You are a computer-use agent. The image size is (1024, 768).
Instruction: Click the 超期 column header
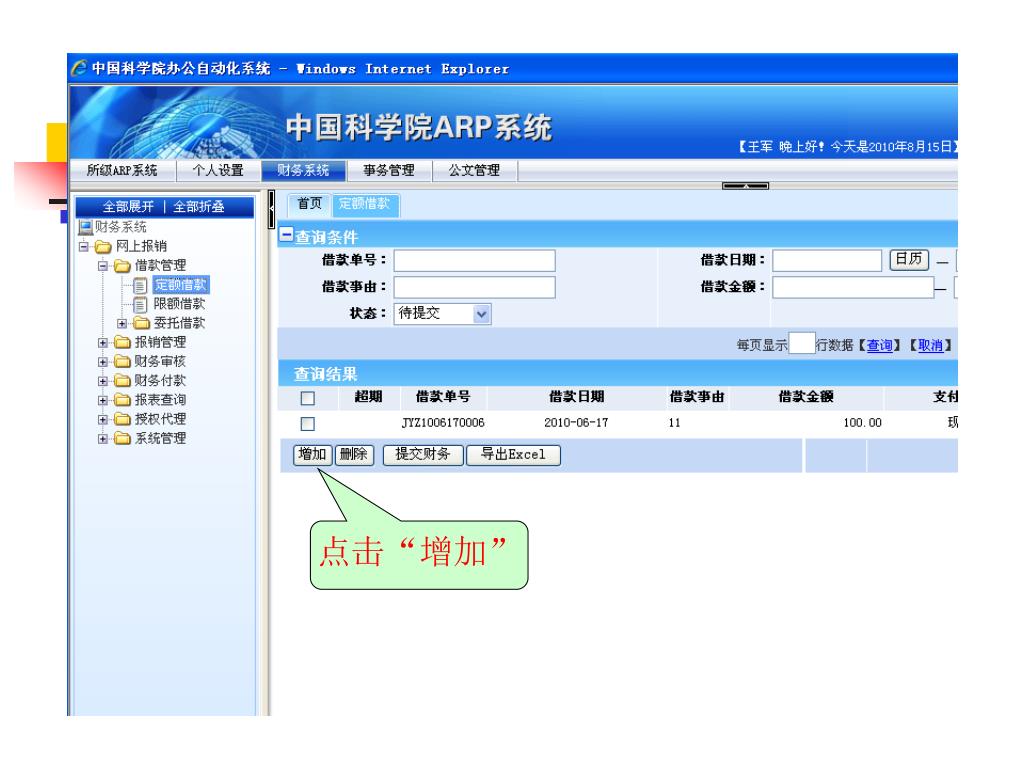coord(368,397)
